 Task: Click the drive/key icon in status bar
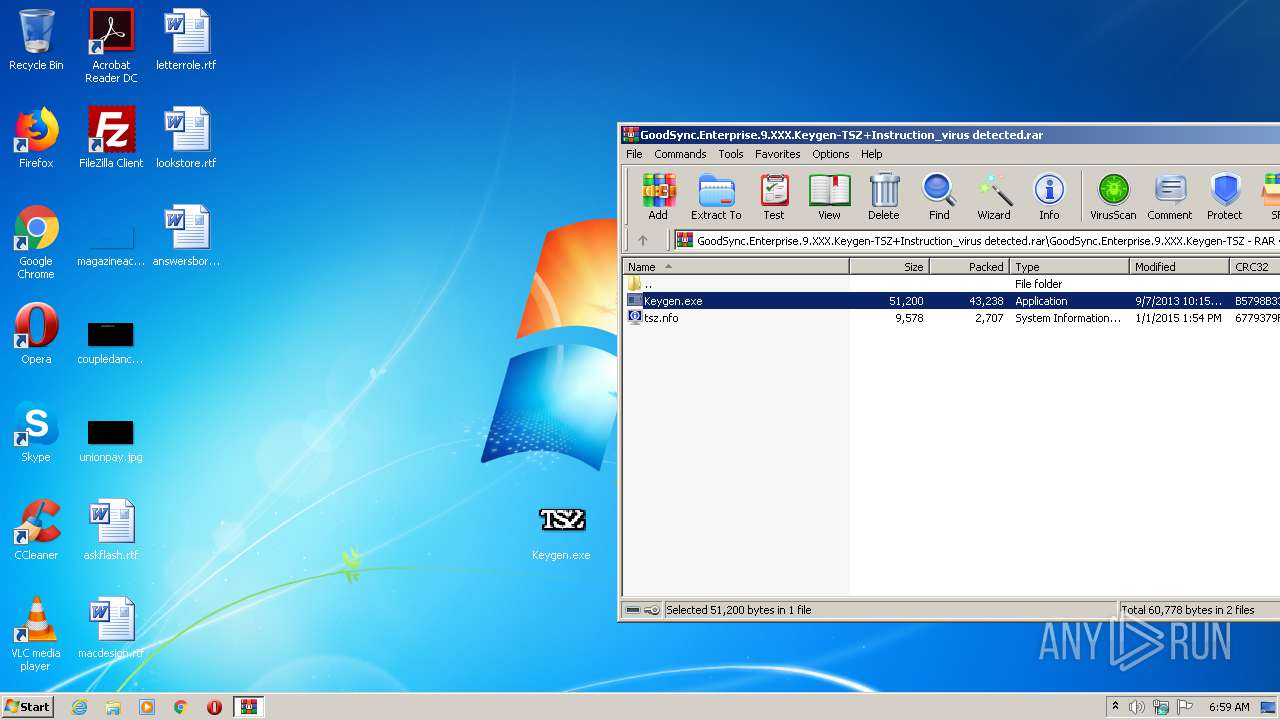point(642,610)
